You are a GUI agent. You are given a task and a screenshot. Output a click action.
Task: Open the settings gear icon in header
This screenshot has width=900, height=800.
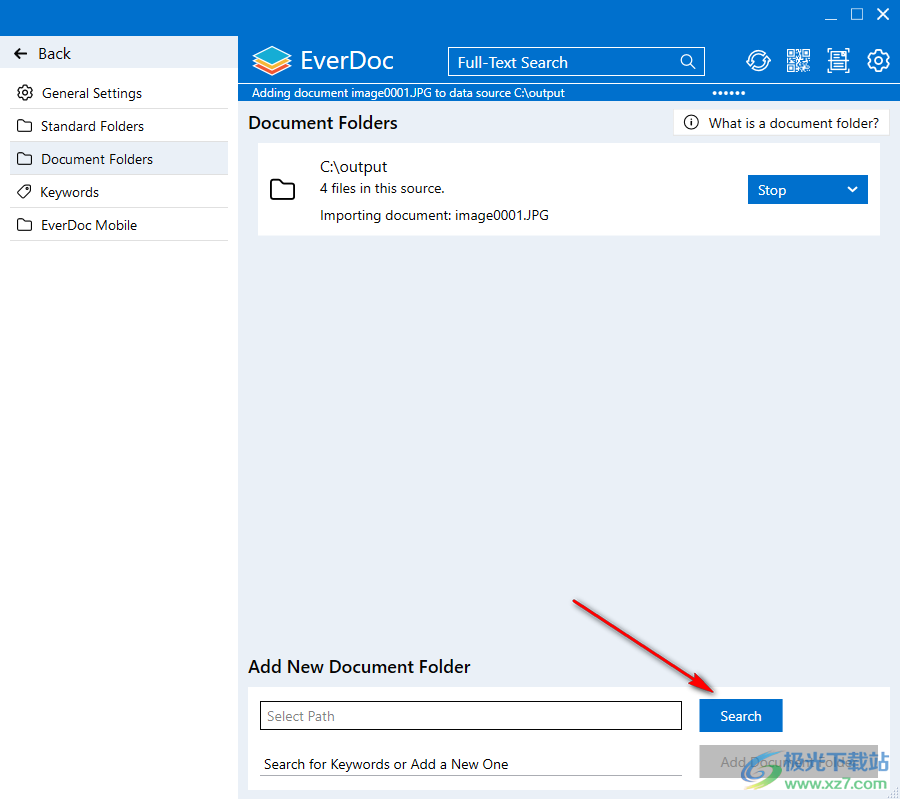coord(878,60)
